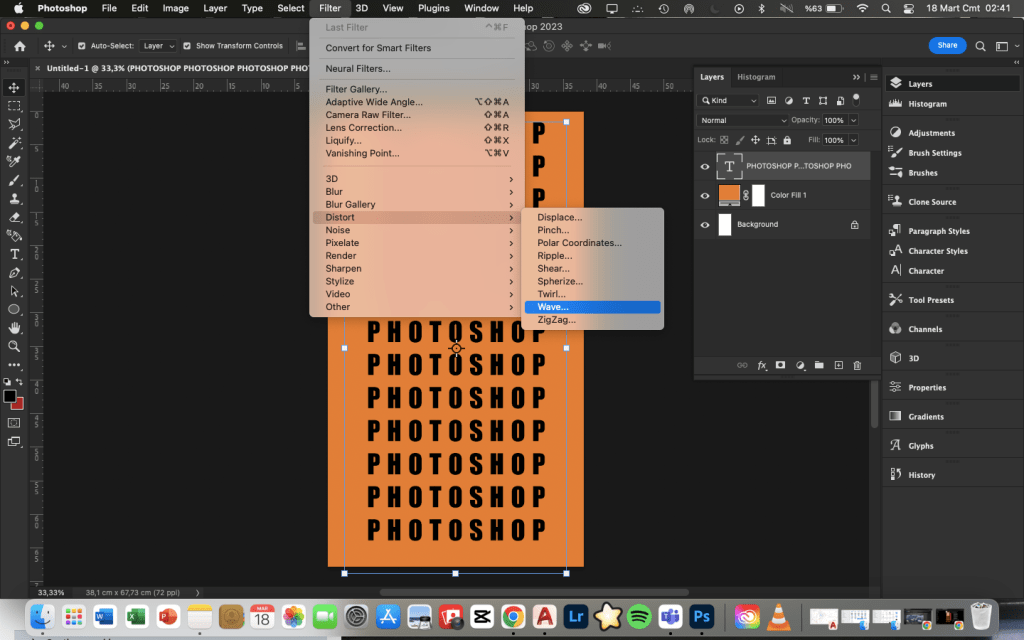The image size is (1024, 640).
Task: Disable Show Transform Controls checkbox
Action: 187,46
